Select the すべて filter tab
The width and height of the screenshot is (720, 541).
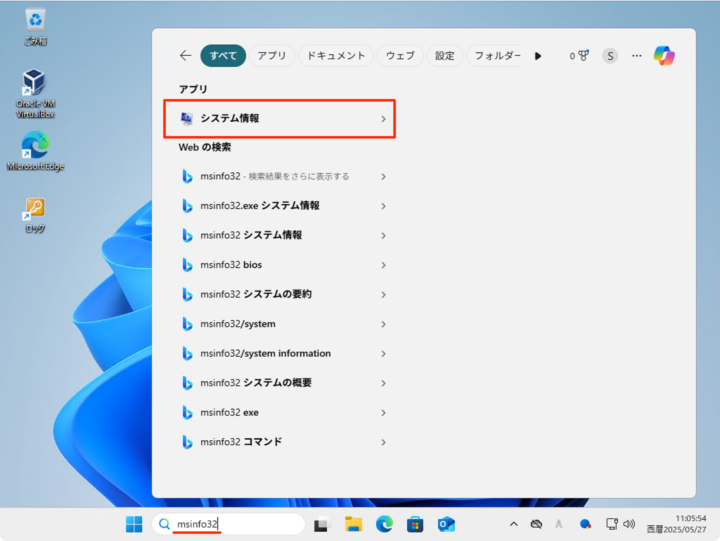(x=223, y=56)
